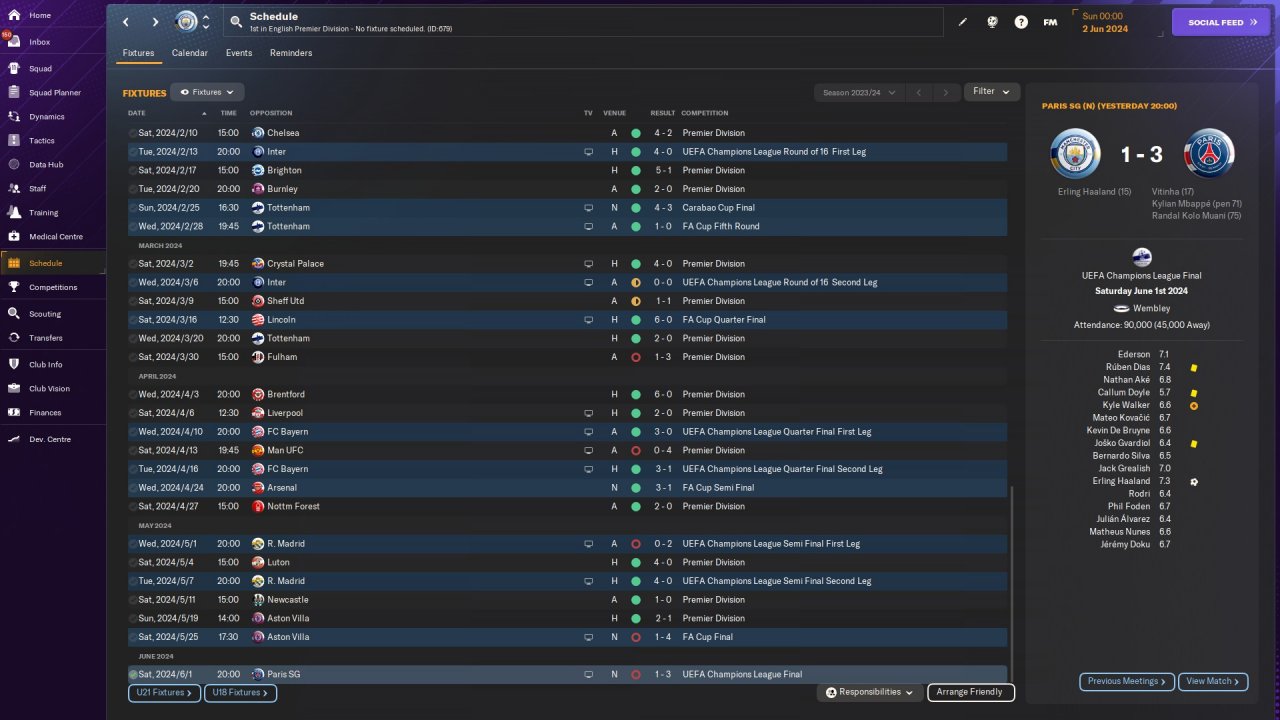Switch to the Events tab
Viewport: 1280px width, 720px height.
pyautogui.click(x=239, y=53)
